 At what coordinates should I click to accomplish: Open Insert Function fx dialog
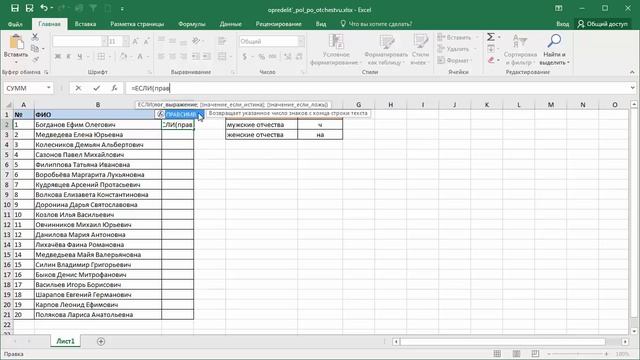(x=114, y=88)
